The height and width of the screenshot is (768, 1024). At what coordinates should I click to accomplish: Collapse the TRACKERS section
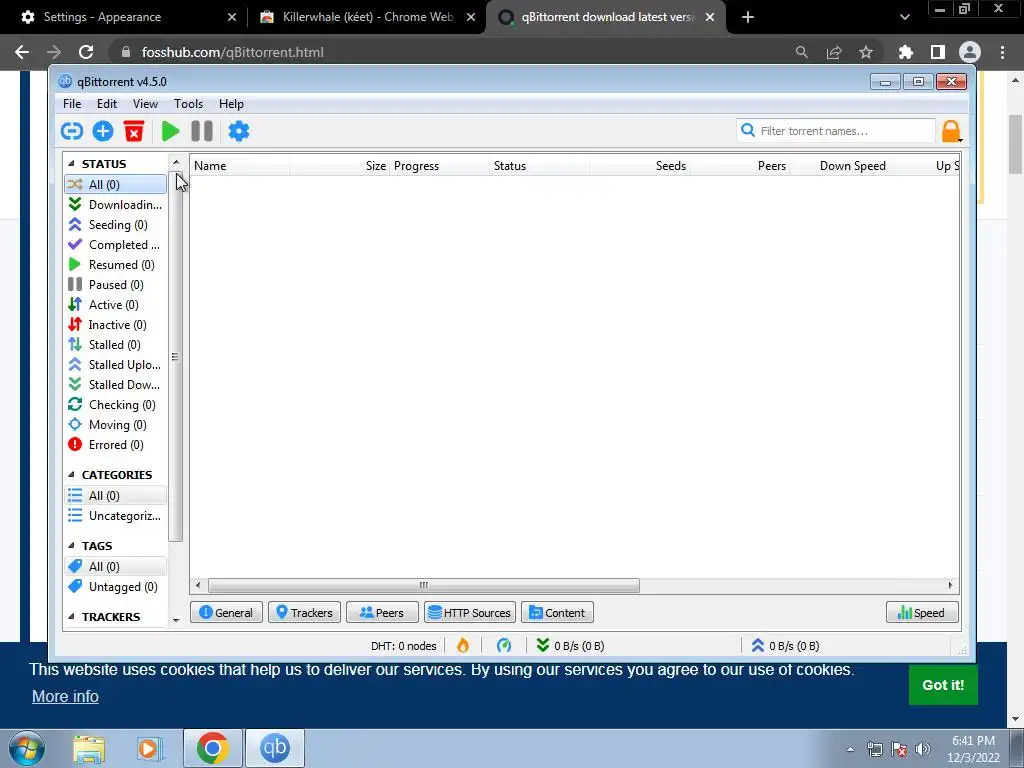pyautogui.click(x=71, y=616)
